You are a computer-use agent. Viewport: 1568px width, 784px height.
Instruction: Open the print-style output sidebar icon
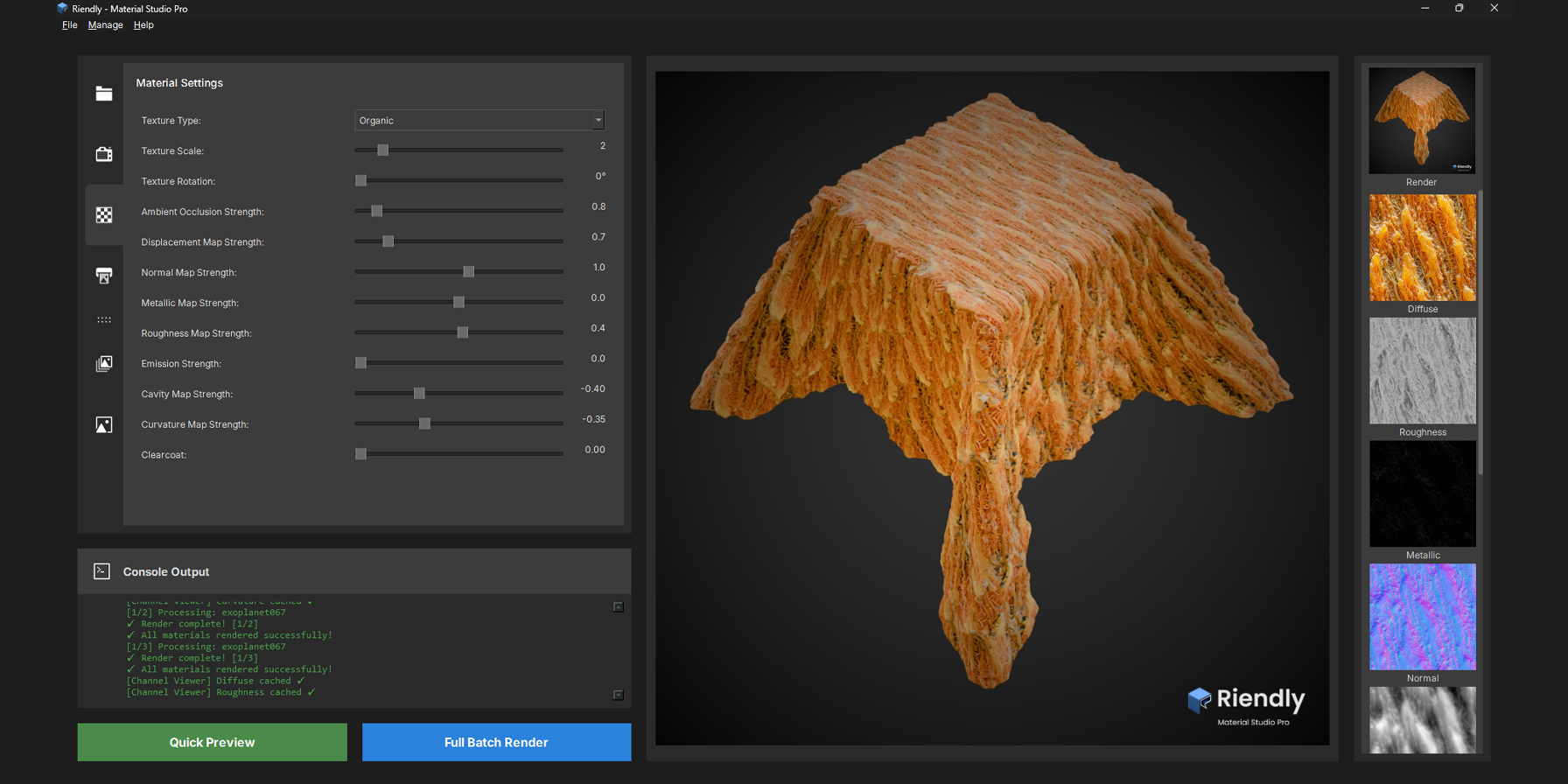(104, 276)
